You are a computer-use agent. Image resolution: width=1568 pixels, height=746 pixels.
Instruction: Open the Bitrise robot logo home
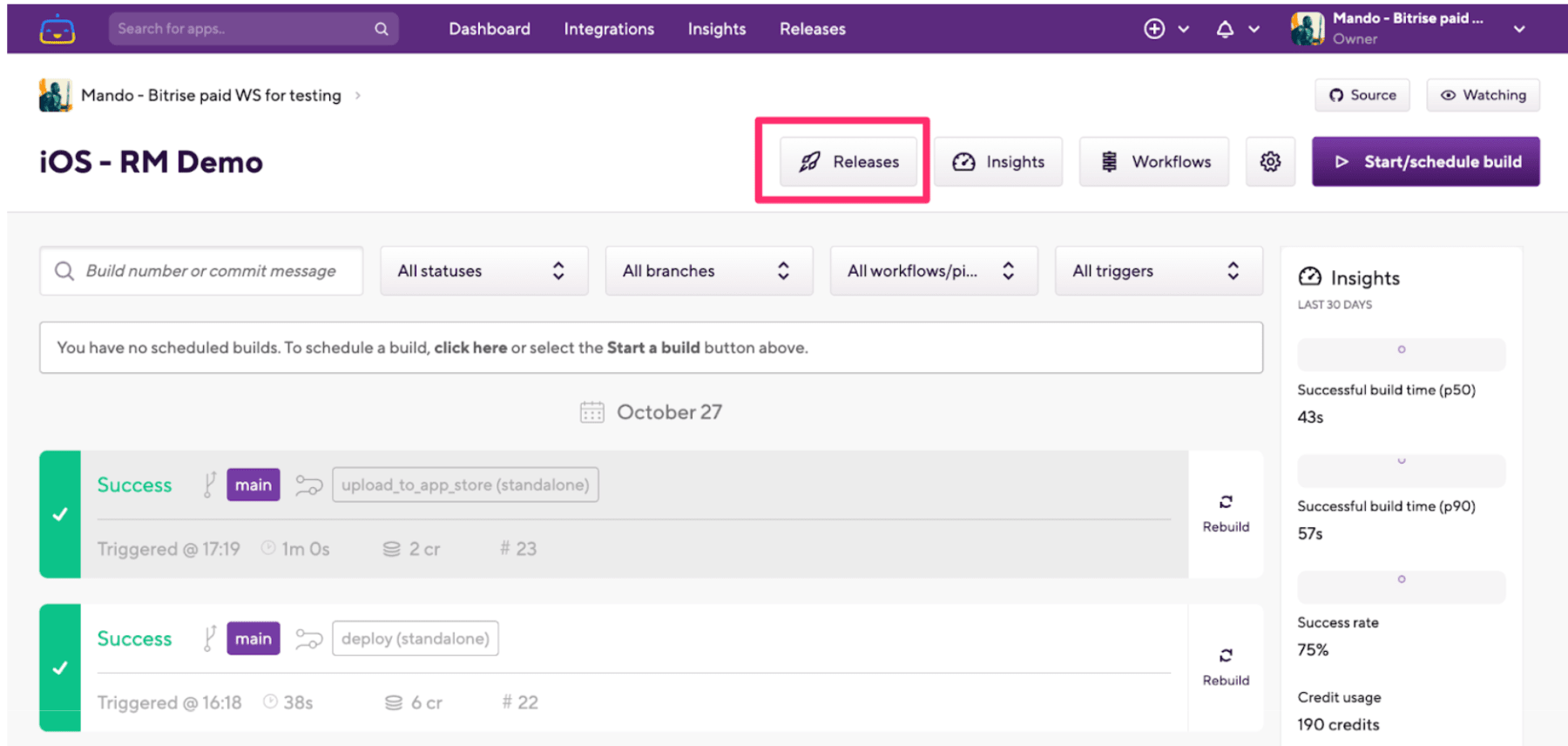(x=57, y=29)
